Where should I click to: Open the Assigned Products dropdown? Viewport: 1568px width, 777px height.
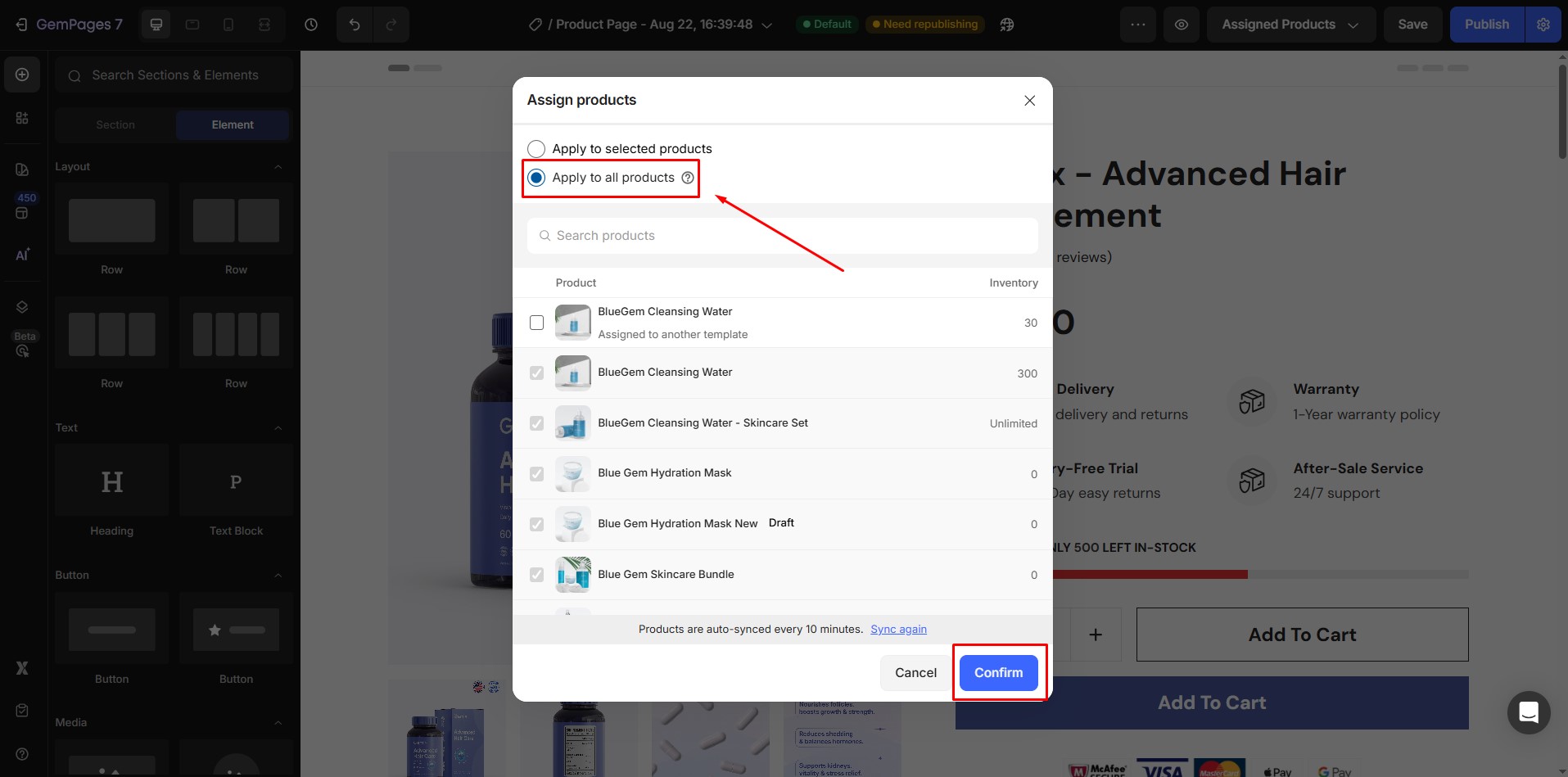tap(1290, 24)
